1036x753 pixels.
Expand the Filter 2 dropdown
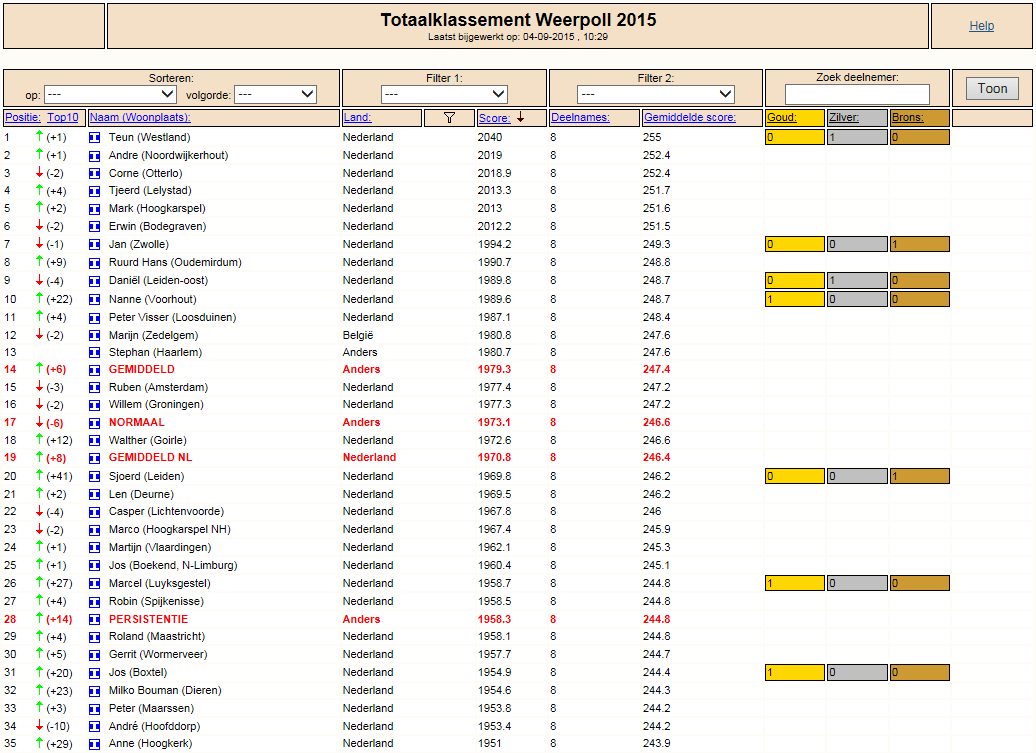tap(655, 94)
